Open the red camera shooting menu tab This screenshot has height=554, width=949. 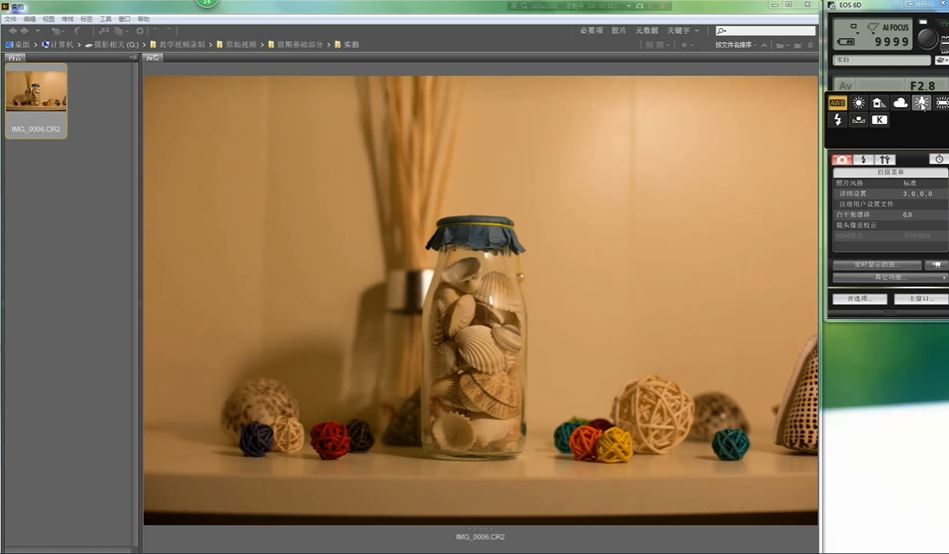click(x=842, y=159)
